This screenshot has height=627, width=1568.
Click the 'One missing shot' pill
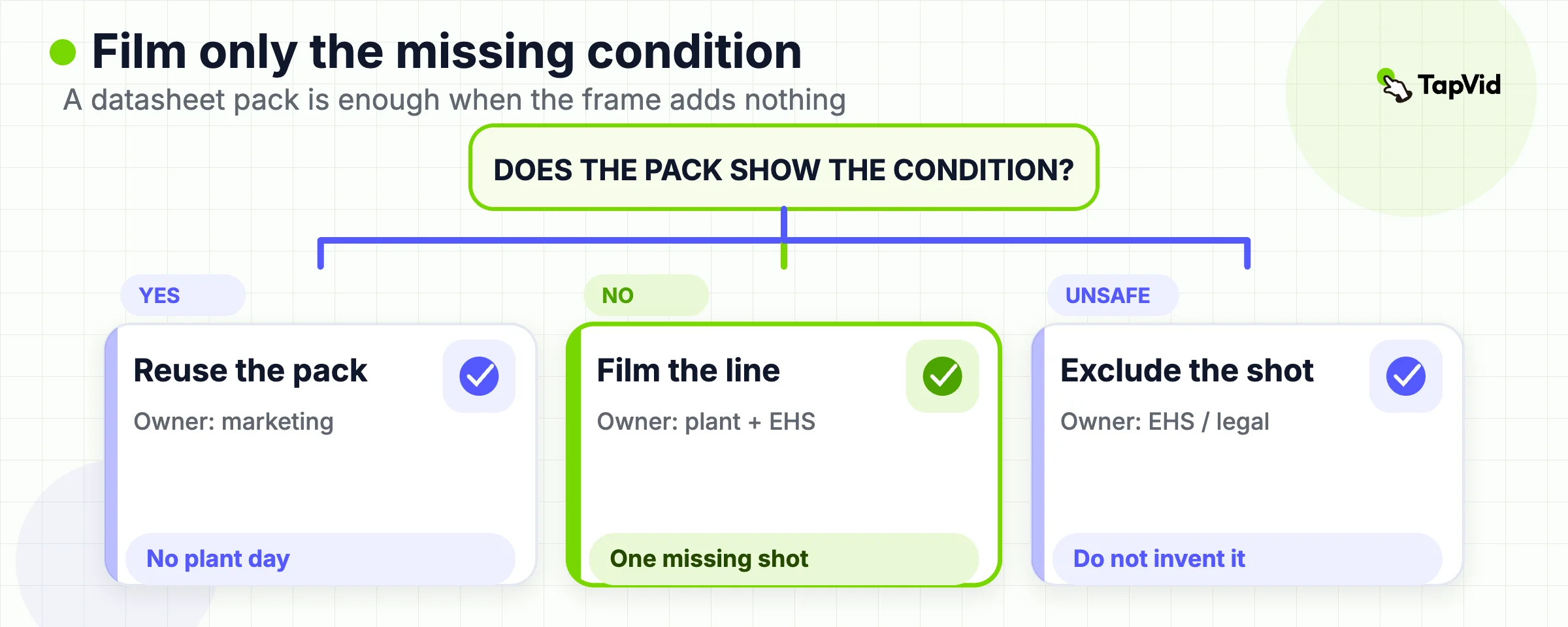[x=784, y=559]
